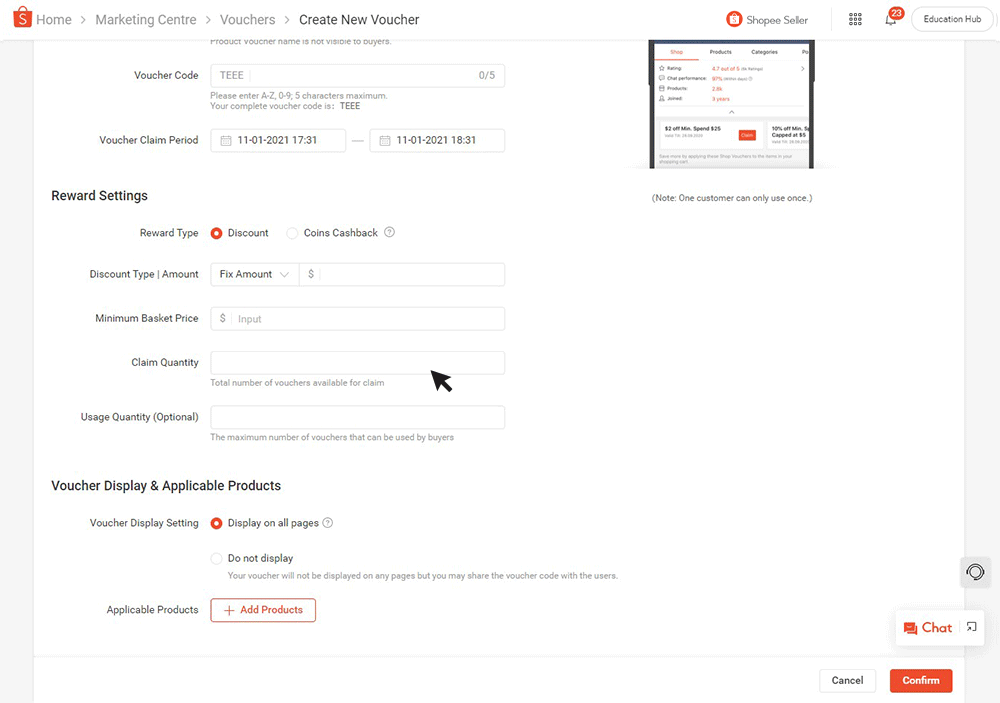
Task: Click the Shopee Seller badge icon
Action: pos(733,19)
